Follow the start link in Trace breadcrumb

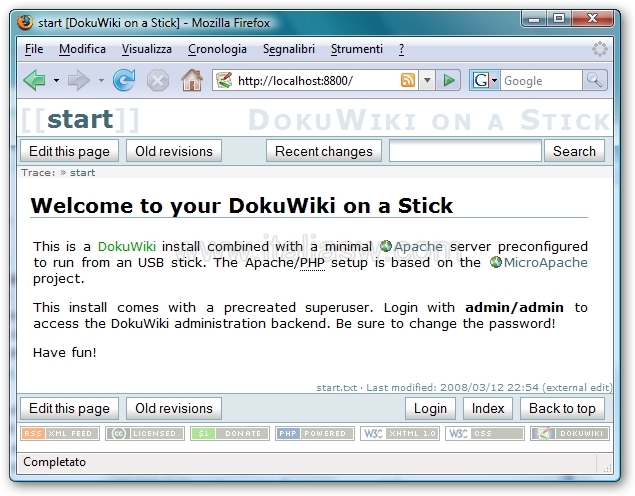(x=83, y=172)
